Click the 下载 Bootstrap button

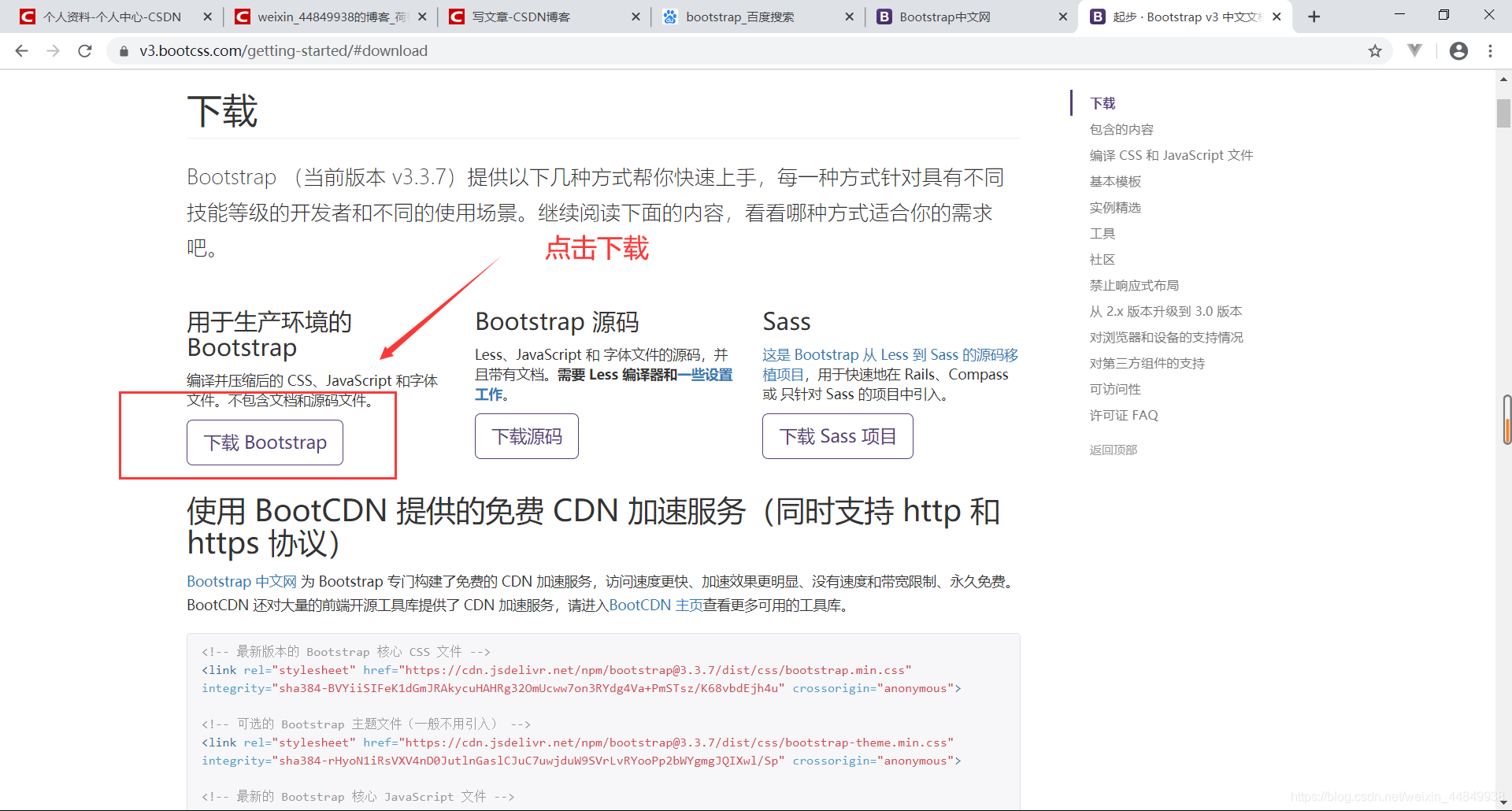click(x=265, y=443)
